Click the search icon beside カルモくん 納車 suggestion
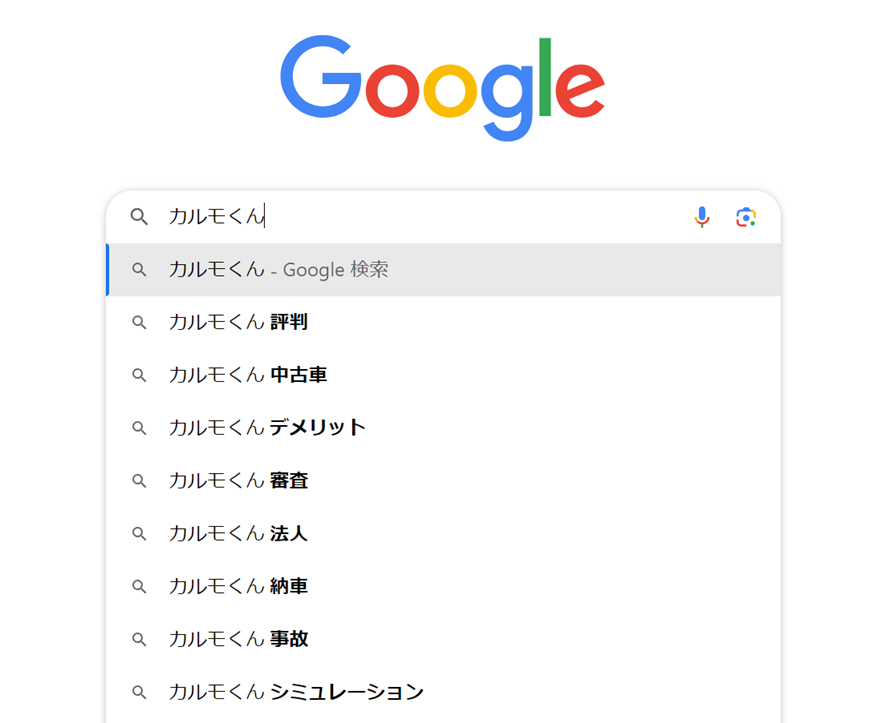Screen dimensions: 869x723 point(139,586)
